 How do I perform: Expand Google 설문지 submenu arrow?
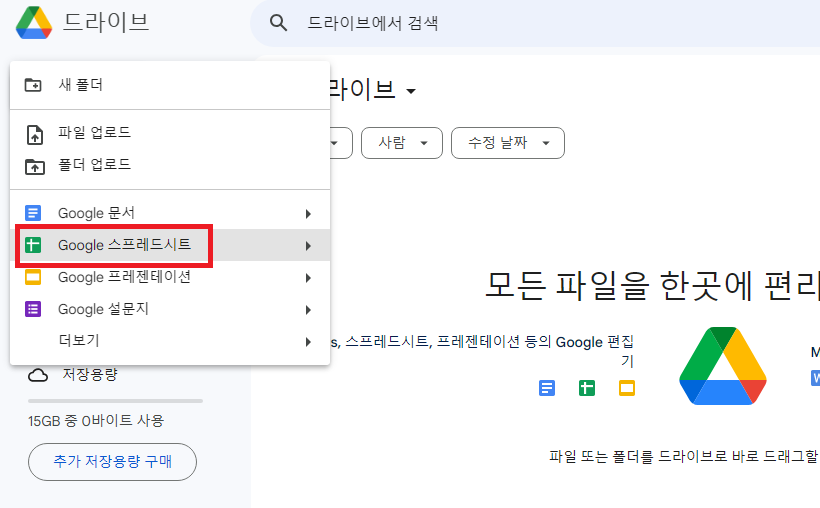[x=308, y=310]
